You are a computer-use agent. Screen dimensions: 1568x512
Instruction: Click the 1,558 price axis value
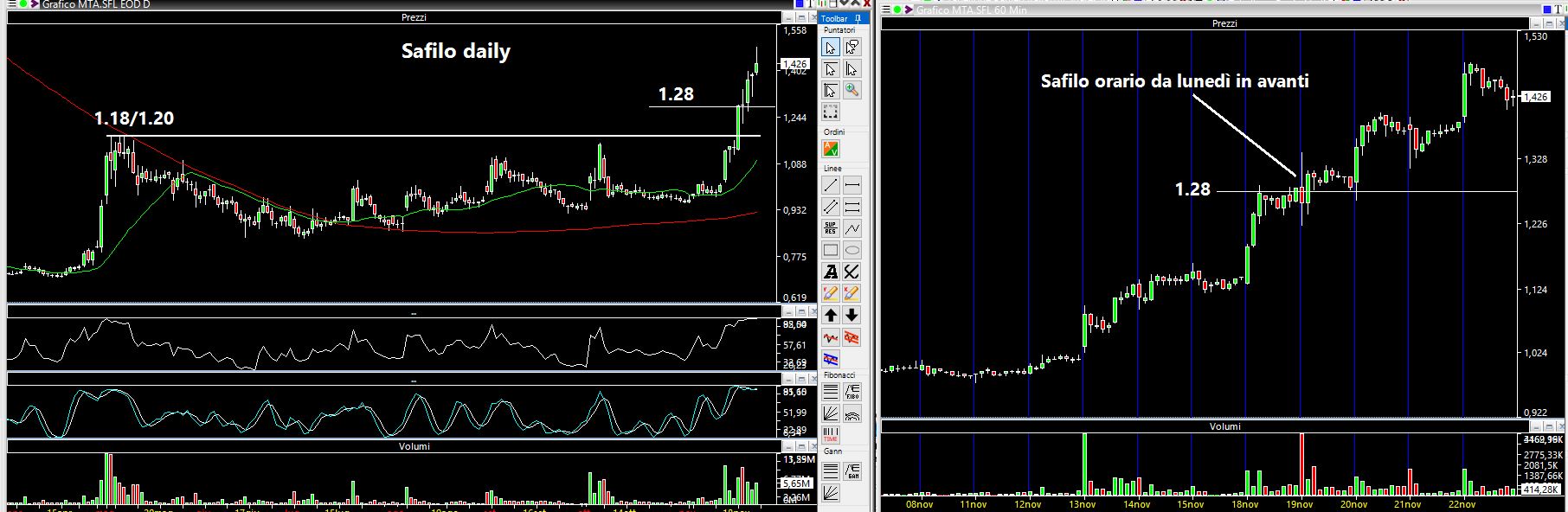click(x=794, y=30)
